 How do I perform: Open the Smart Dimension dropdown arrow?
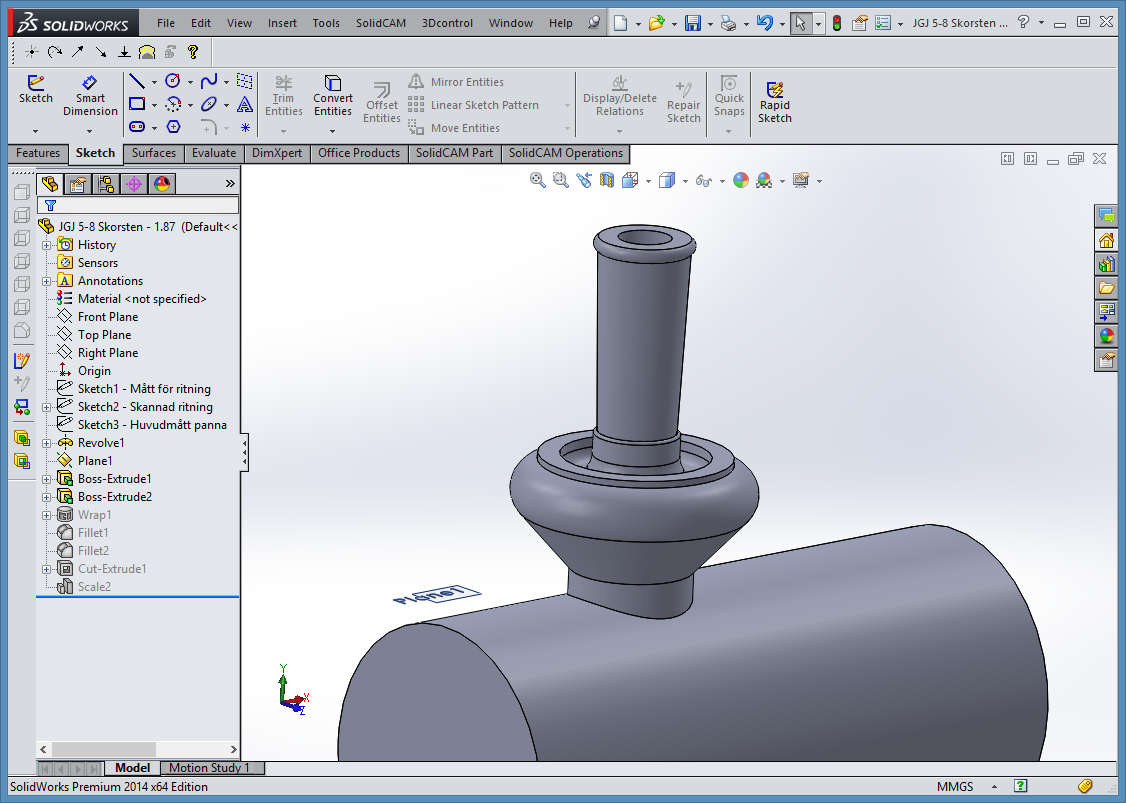[x=90, y=131]
